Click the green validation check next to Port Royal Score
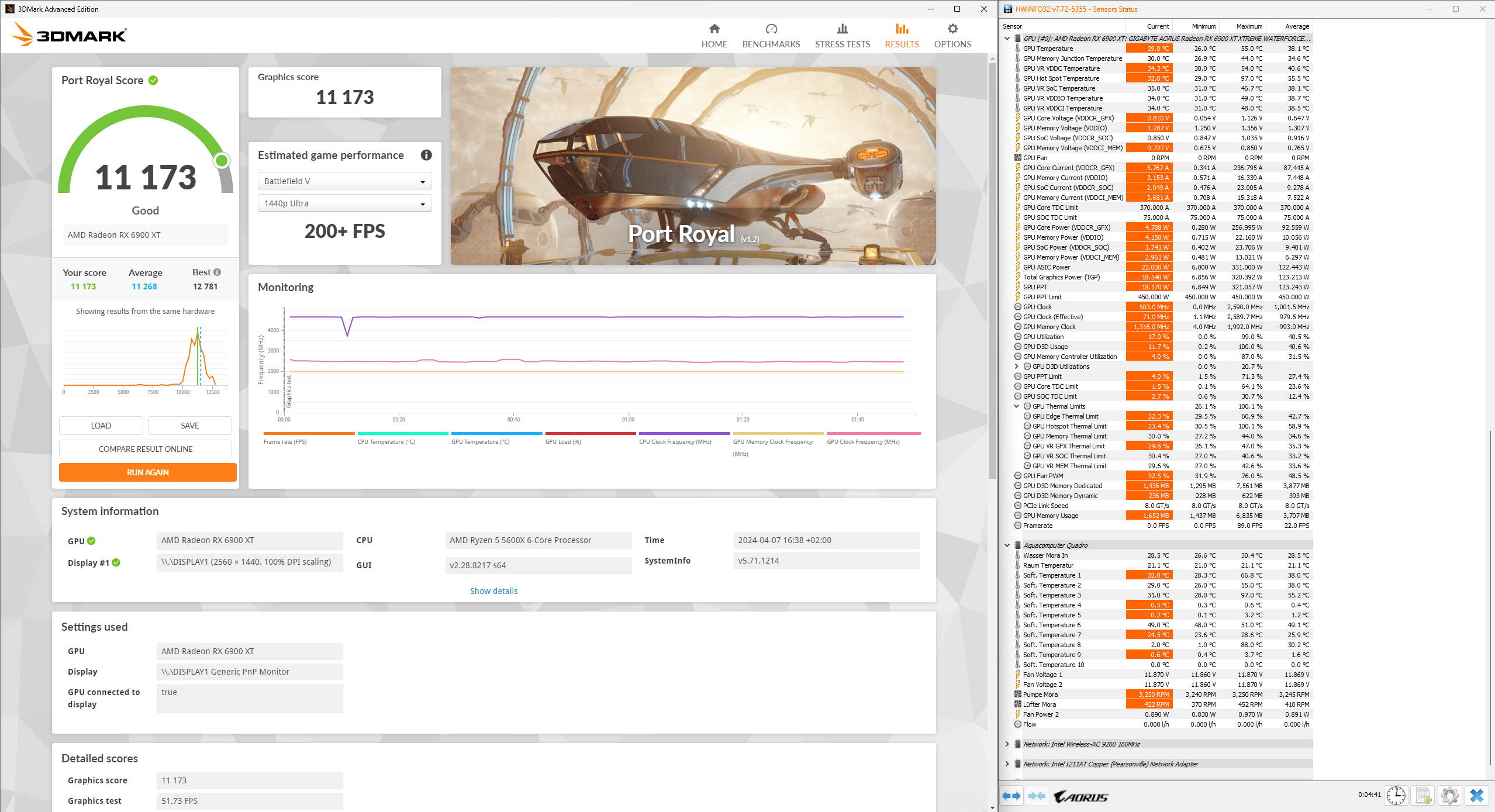This screenshot has width=1495, height=812. (x=153, y=80)
